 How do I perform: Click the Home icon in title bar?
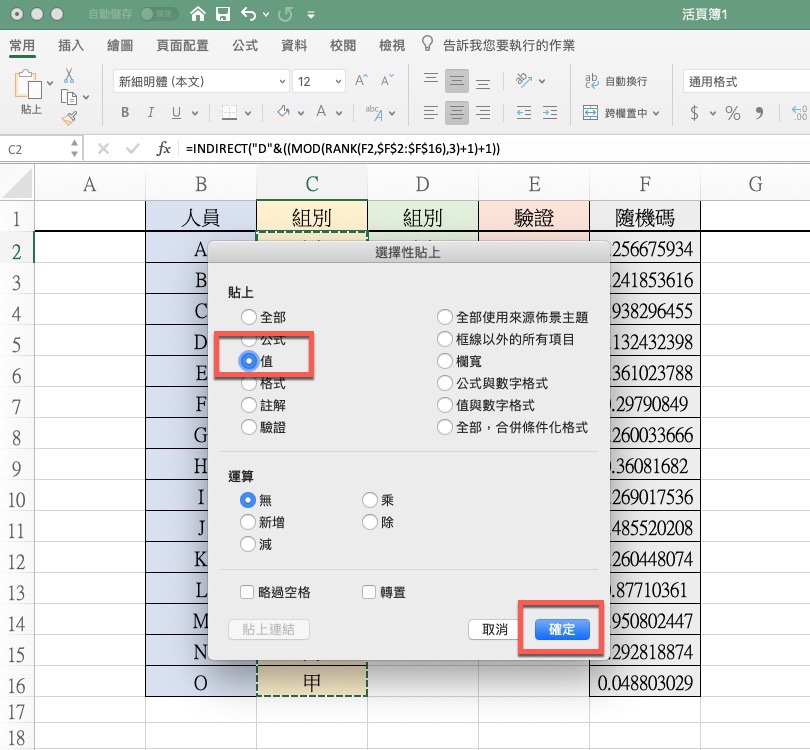[198, 14]
